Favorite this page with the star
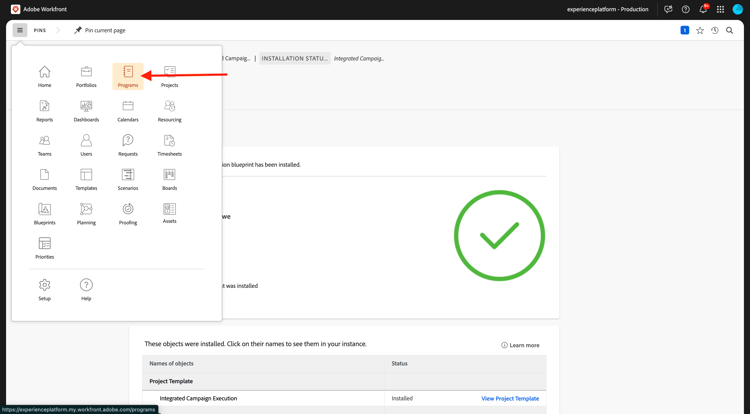Viewport: 750px width, 414px height. pos(700,30)
